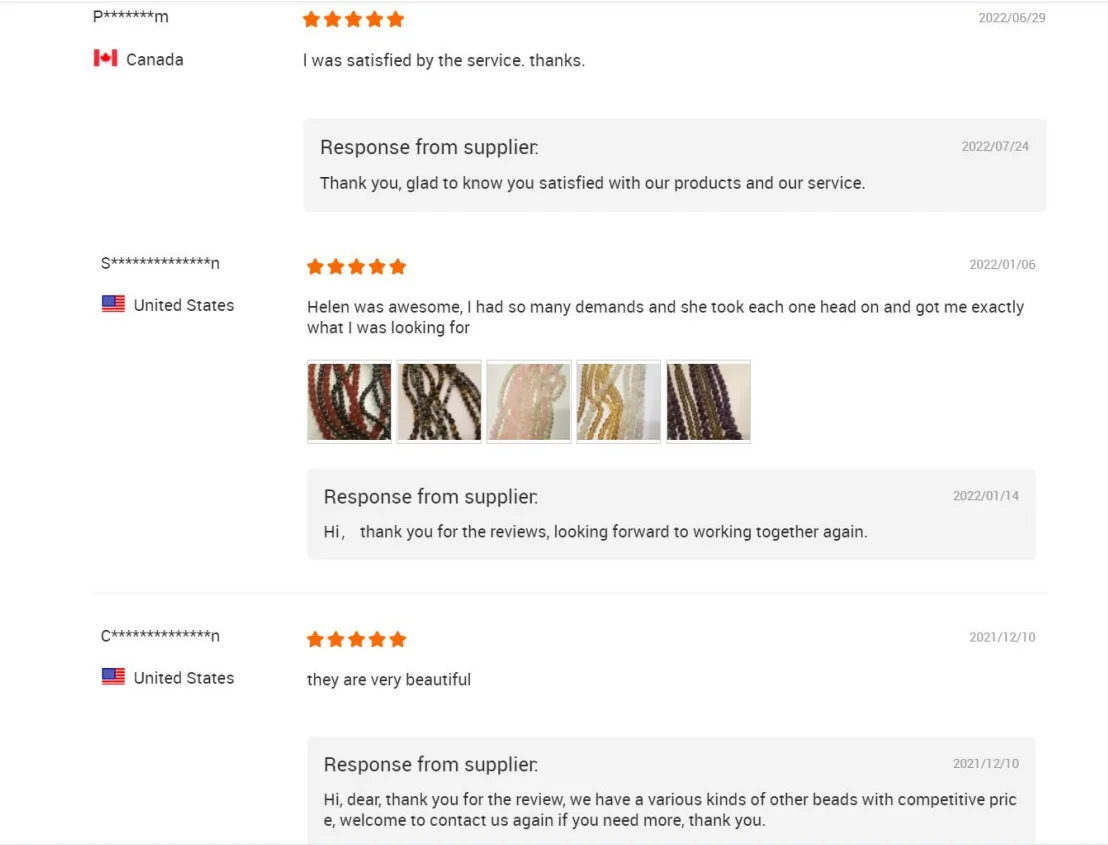
Task: Open the pink bead review photo
Action: tap(529, 401)
